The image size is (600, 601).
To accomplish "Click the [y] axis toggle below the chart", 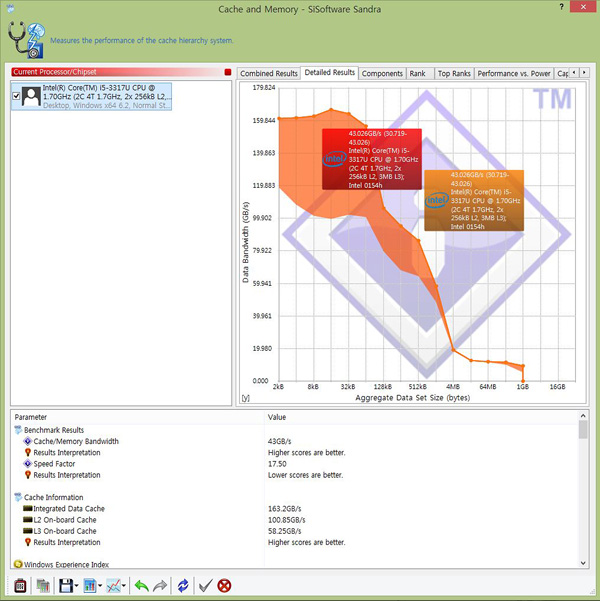I will click(x=245, y=398).
